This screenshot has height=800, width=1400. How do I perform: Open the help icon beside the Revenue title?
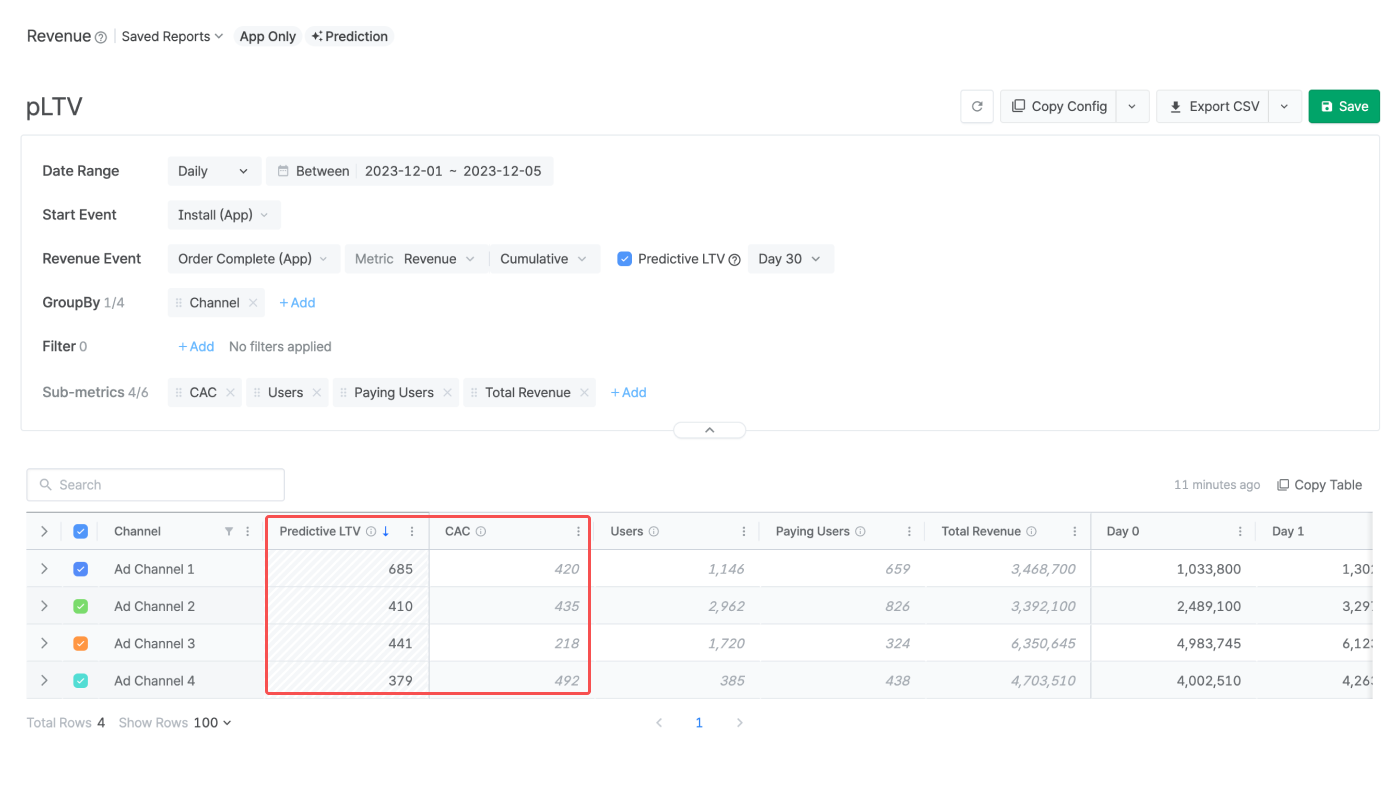click(x=102, y=37)
